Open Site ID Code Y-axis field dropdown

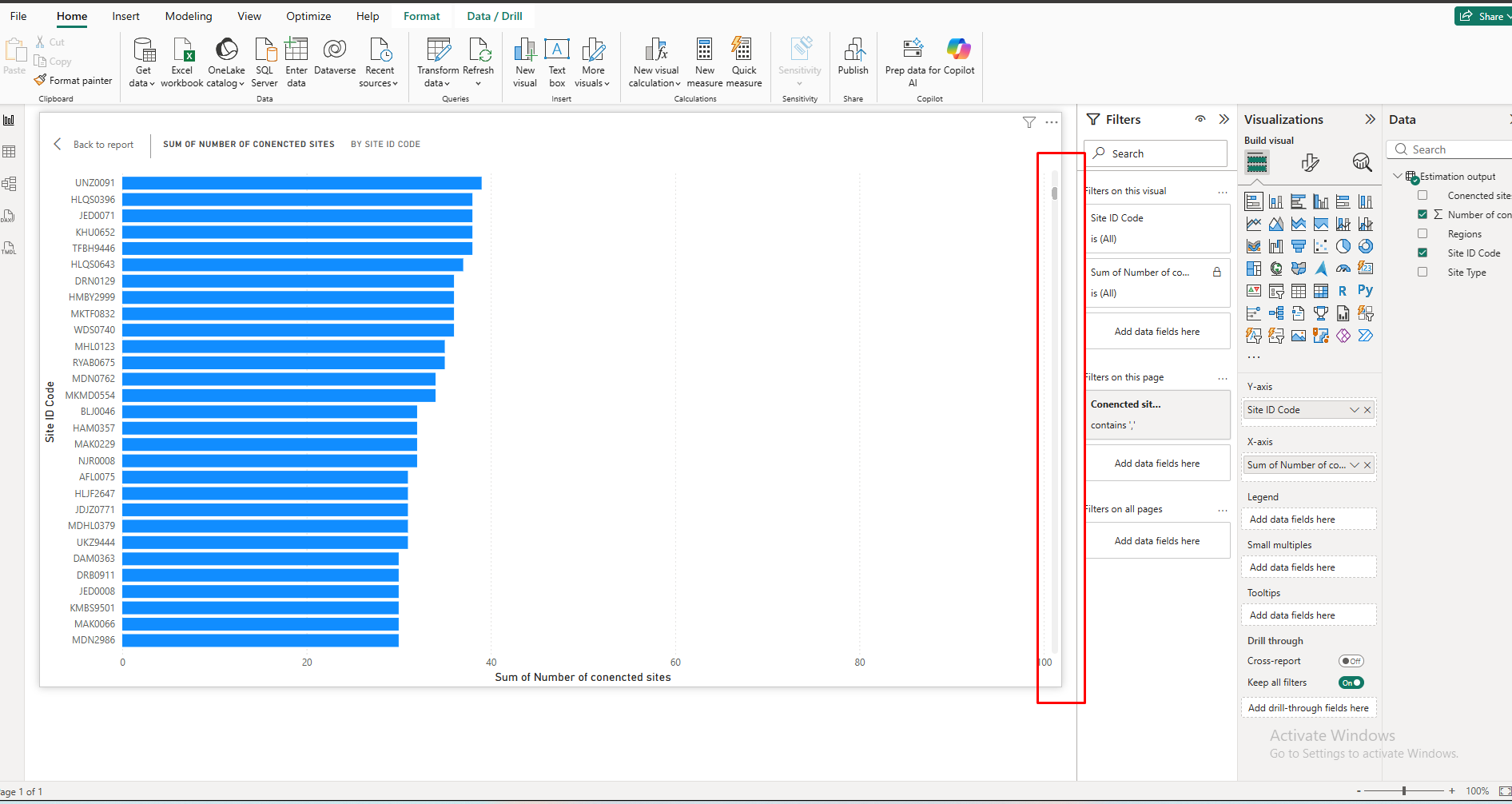(1355, 410)
